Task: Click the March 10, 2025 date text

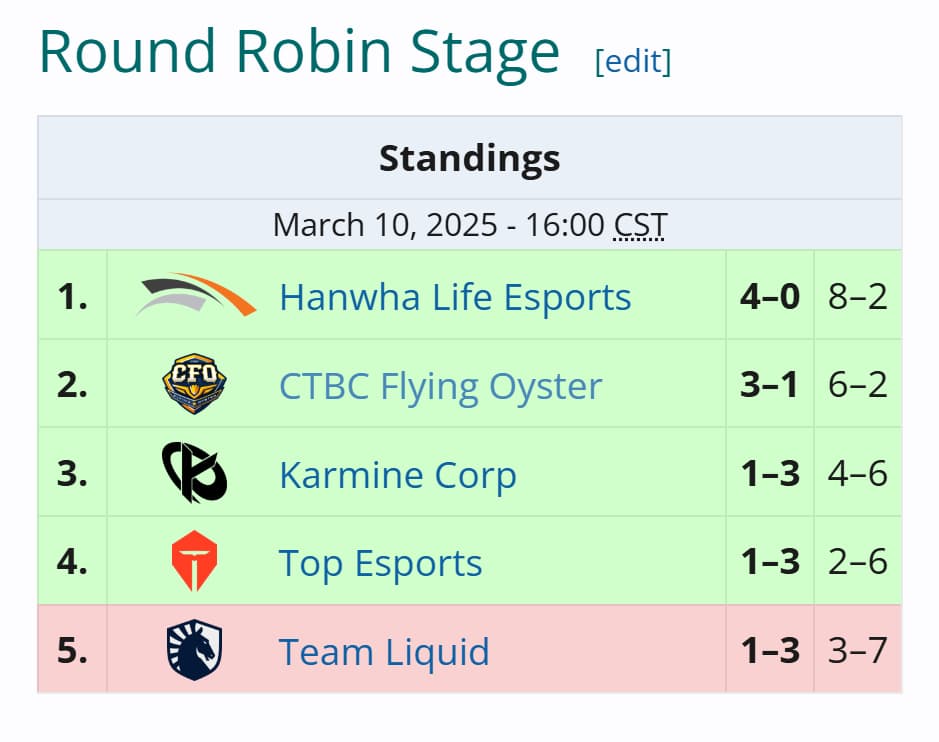Action: pos(385,224)
